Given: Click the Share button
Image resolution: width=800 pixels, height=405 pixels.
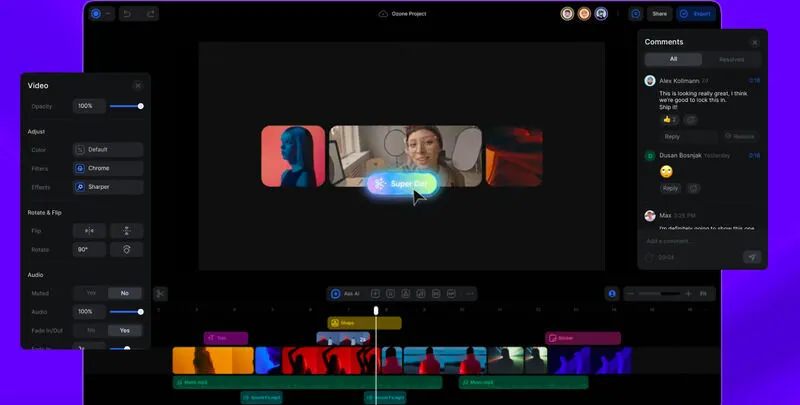Looking at the screenshot, I should click(659, 14).
